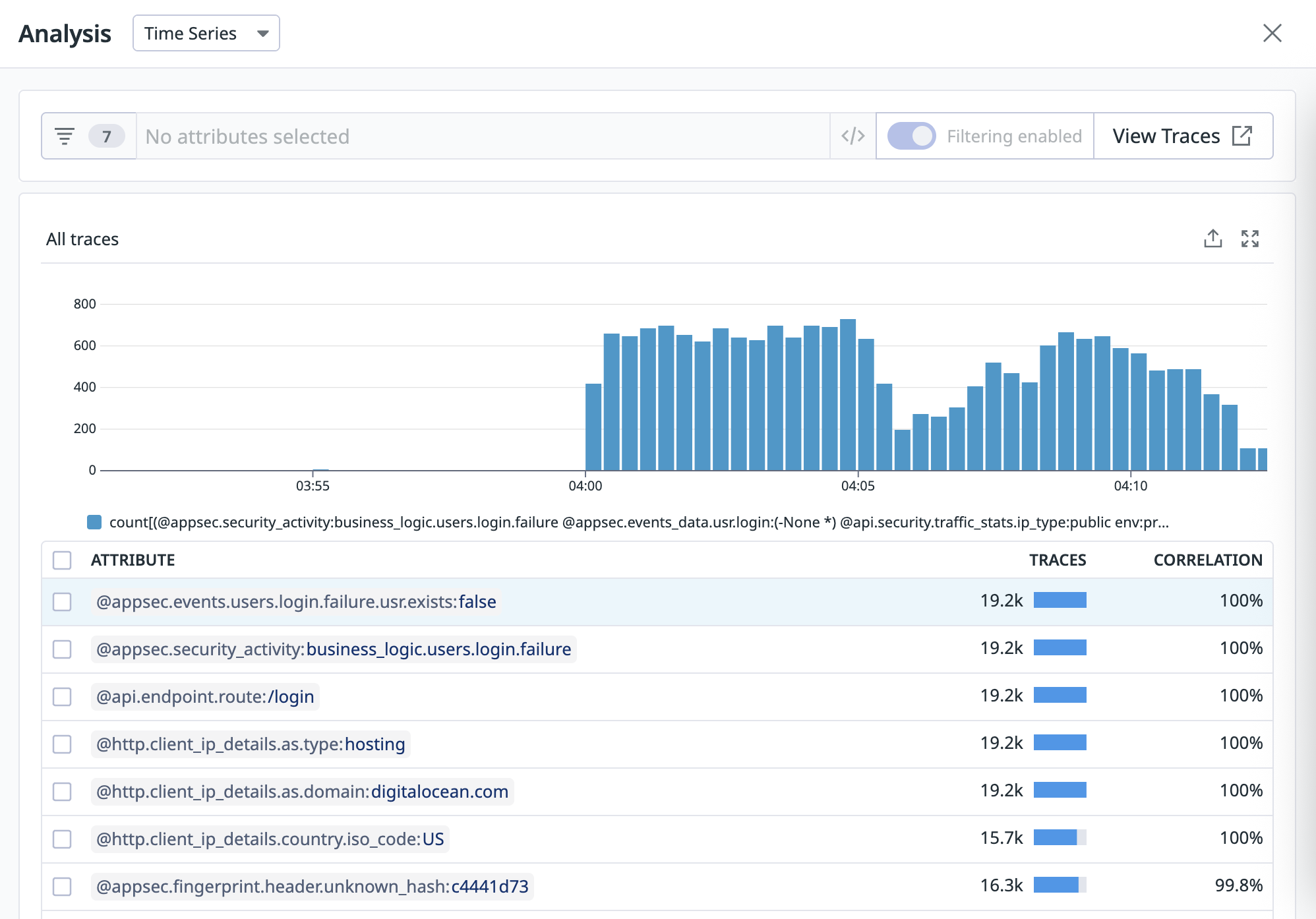Expand All traces graph to fullscreen
The image size is (1316, 919).
coord(1249,239)
